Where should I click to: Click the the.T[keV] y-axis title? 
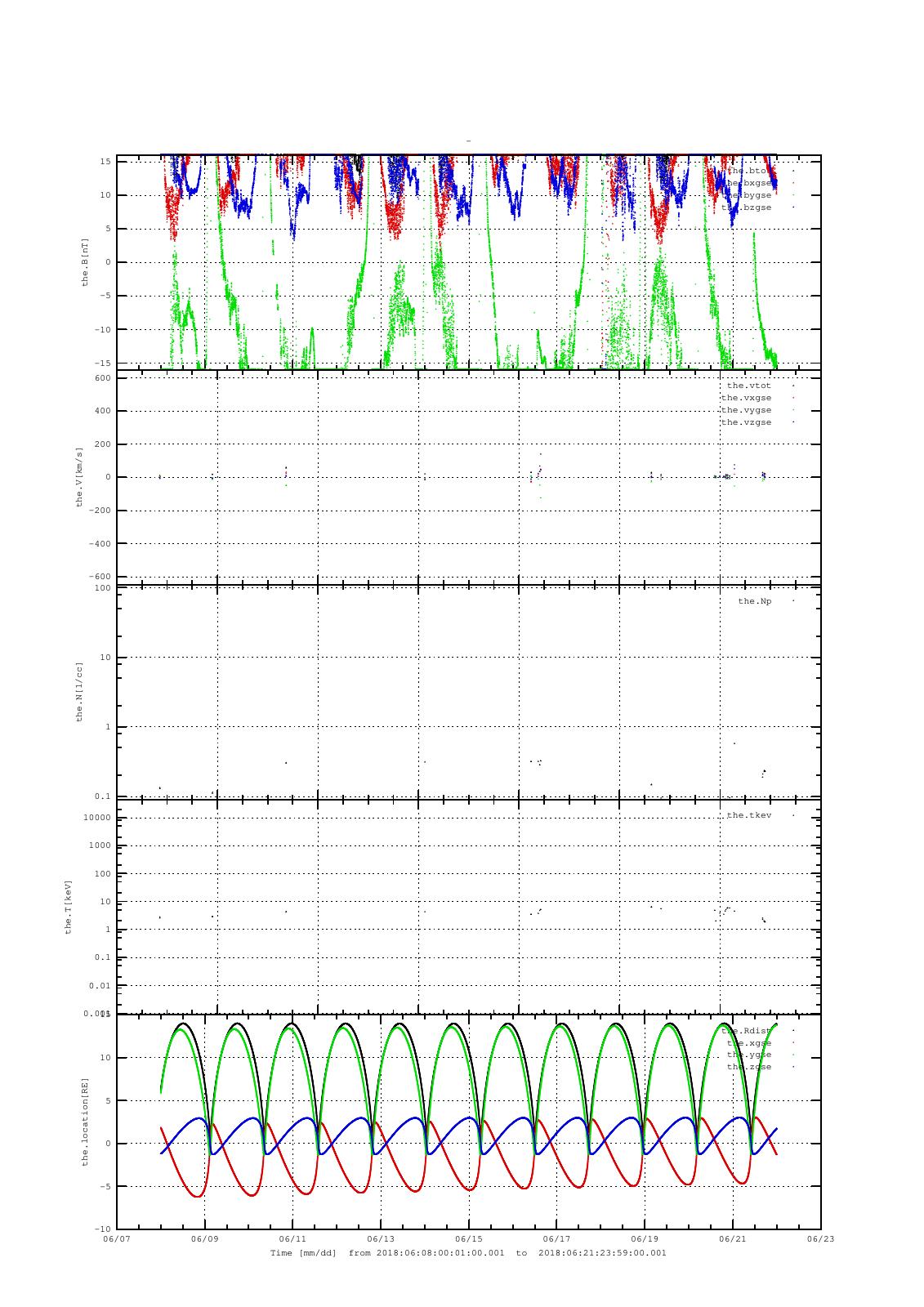(69, 907)
